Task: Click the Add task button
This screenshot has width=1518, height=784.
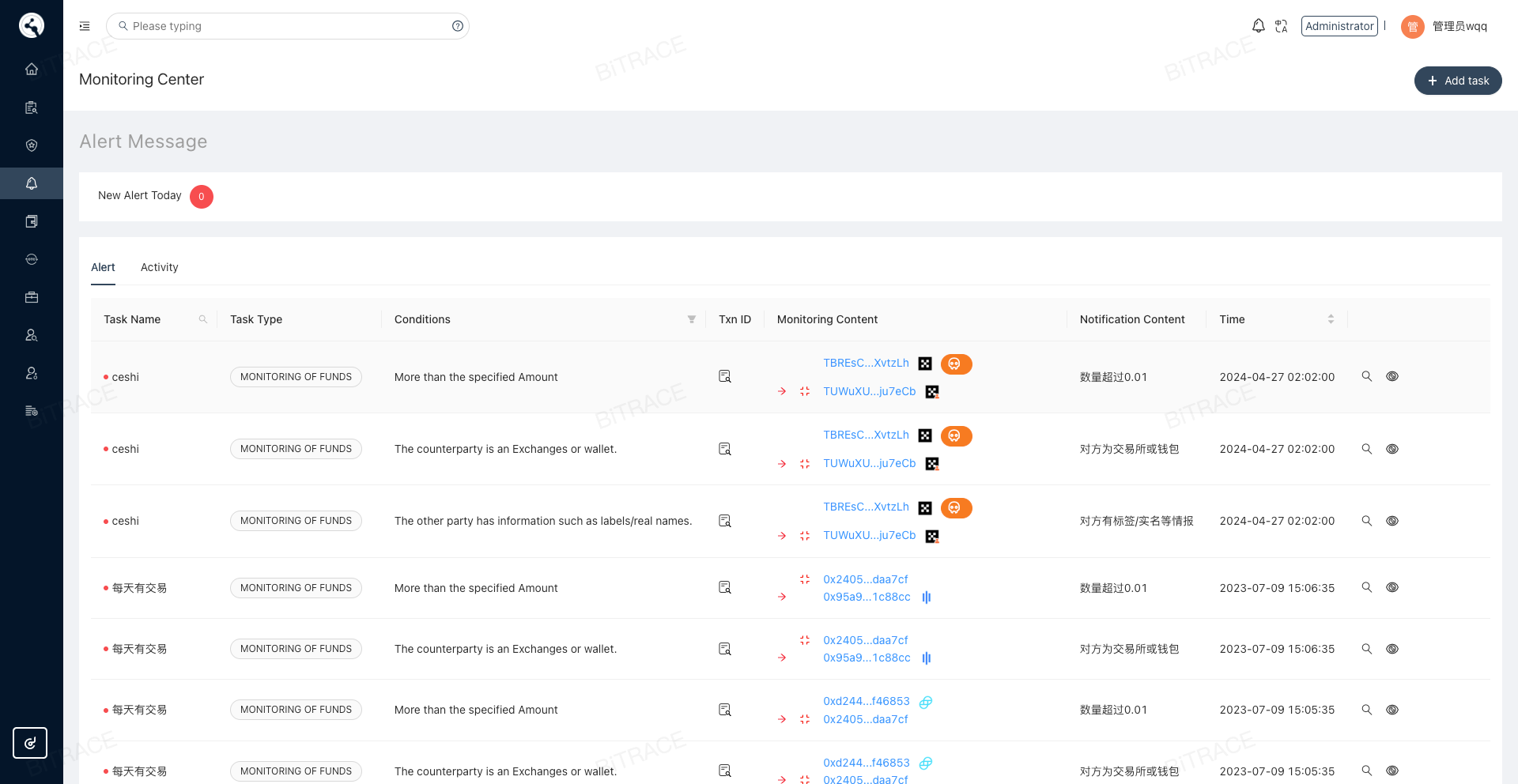Action: (1457, 81)
